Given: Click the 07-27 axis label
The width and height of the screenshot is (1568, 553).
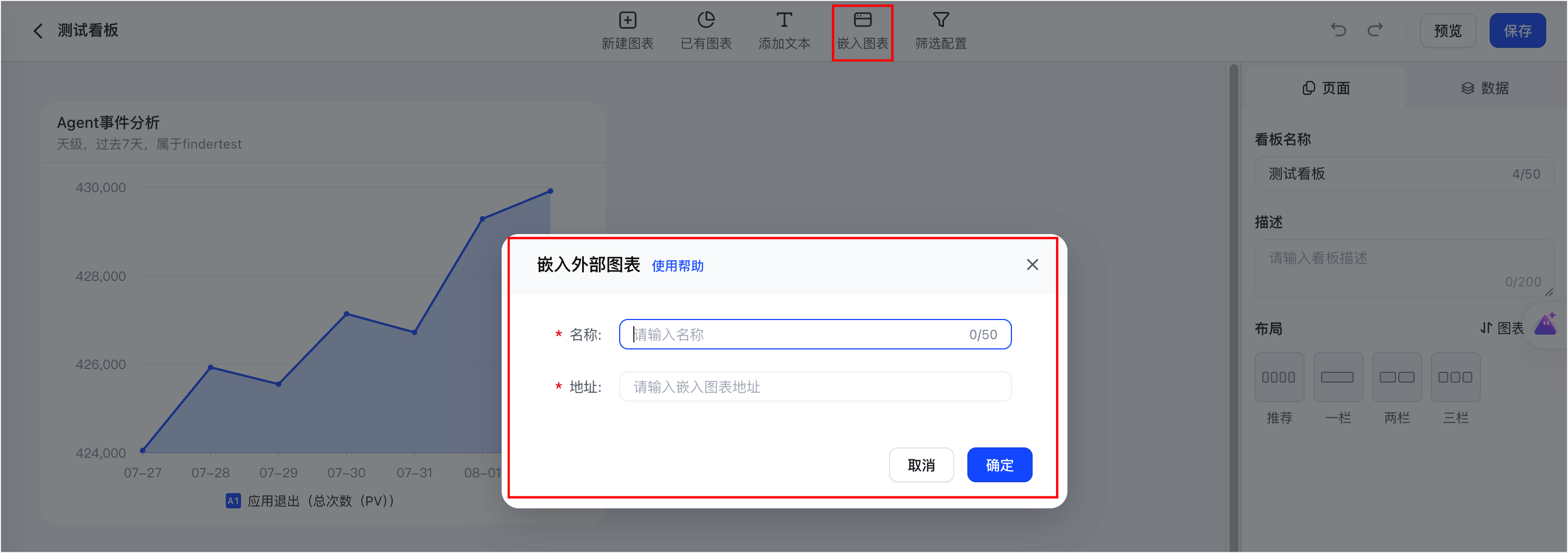Looking at the screenshot, I should click(x=143, y=473).
